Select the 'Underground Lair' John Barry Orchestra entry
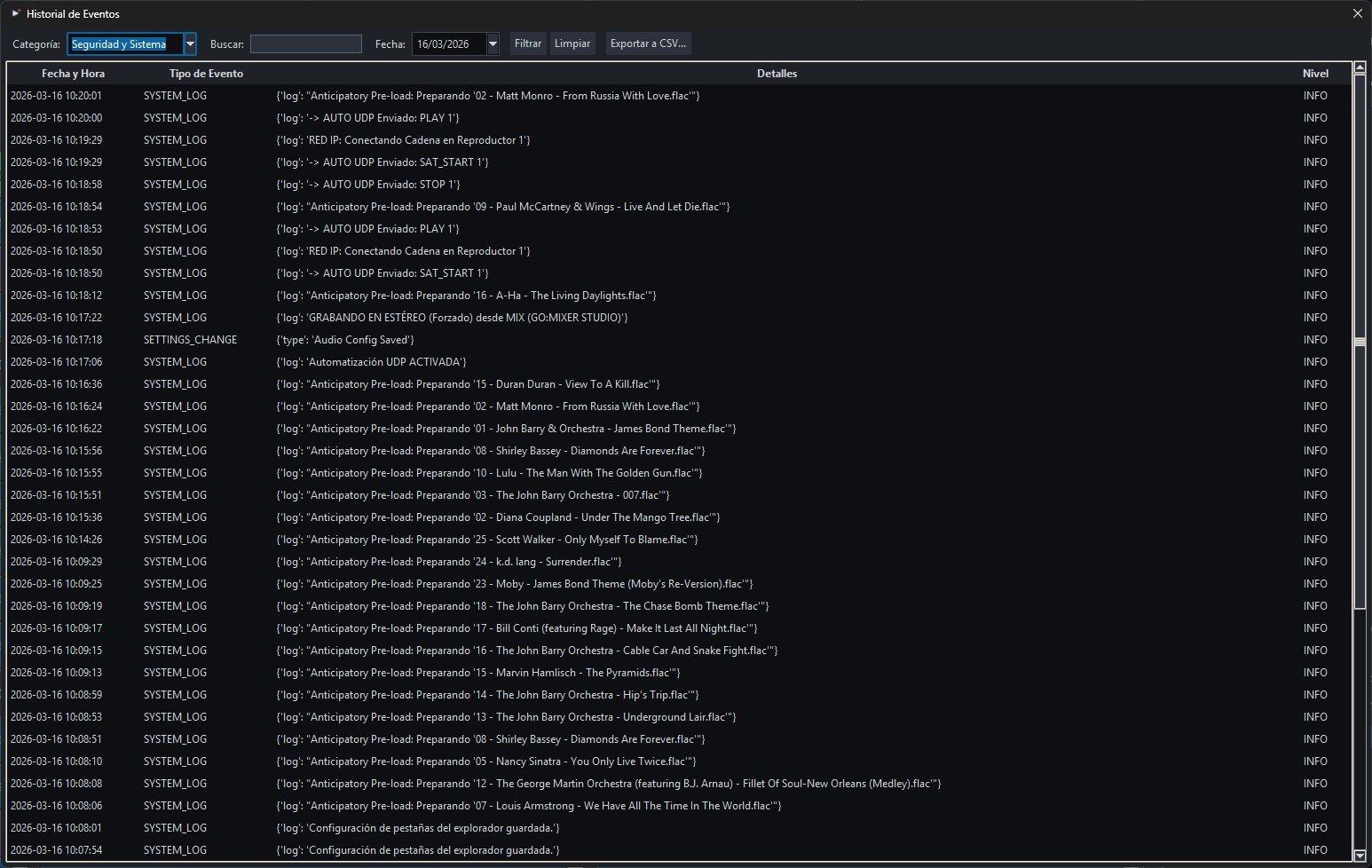Image resolution: width=1372 pixels, height=868 pixels. 679,717
